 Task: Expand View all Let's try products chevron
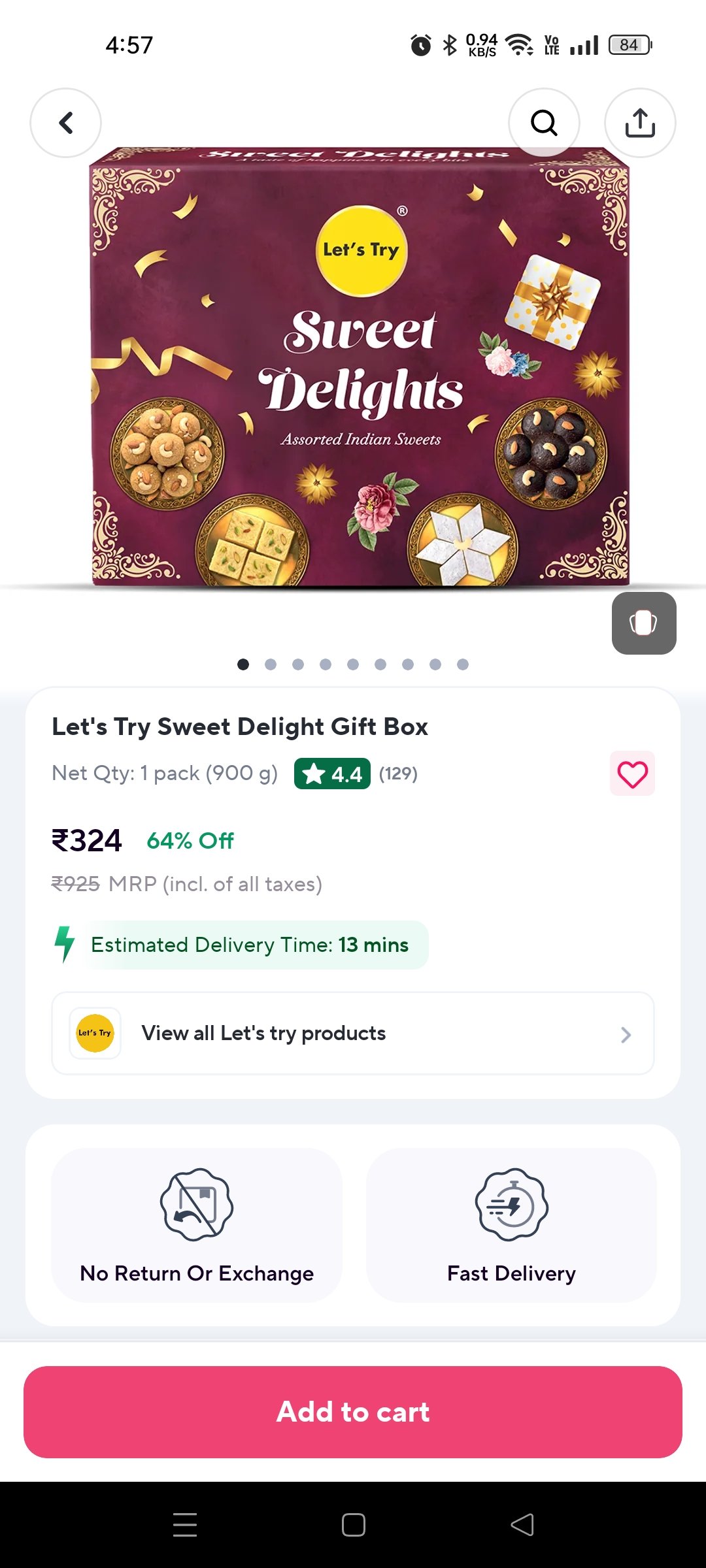626,1034
